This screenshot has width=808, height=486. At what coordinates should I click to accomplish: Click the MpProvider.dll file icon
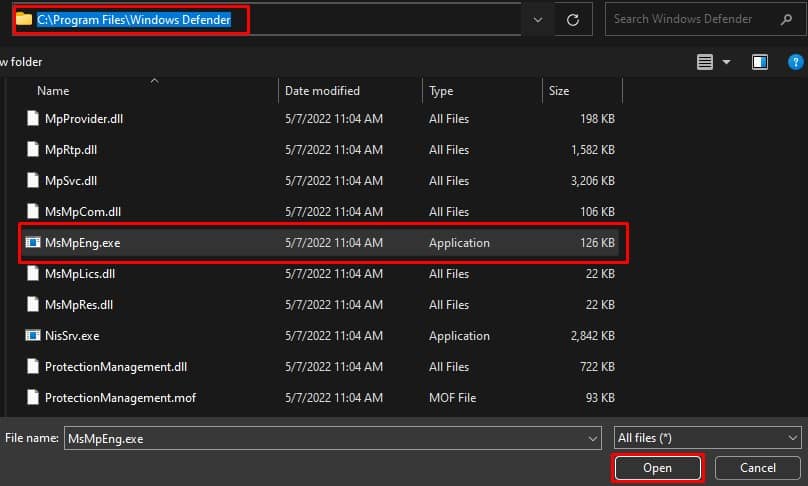33,119
